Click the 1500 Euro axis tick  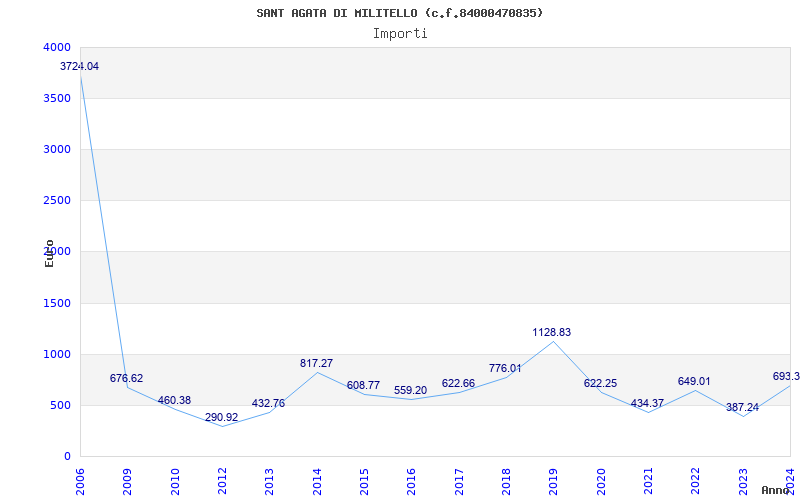[x=58, y=304]
